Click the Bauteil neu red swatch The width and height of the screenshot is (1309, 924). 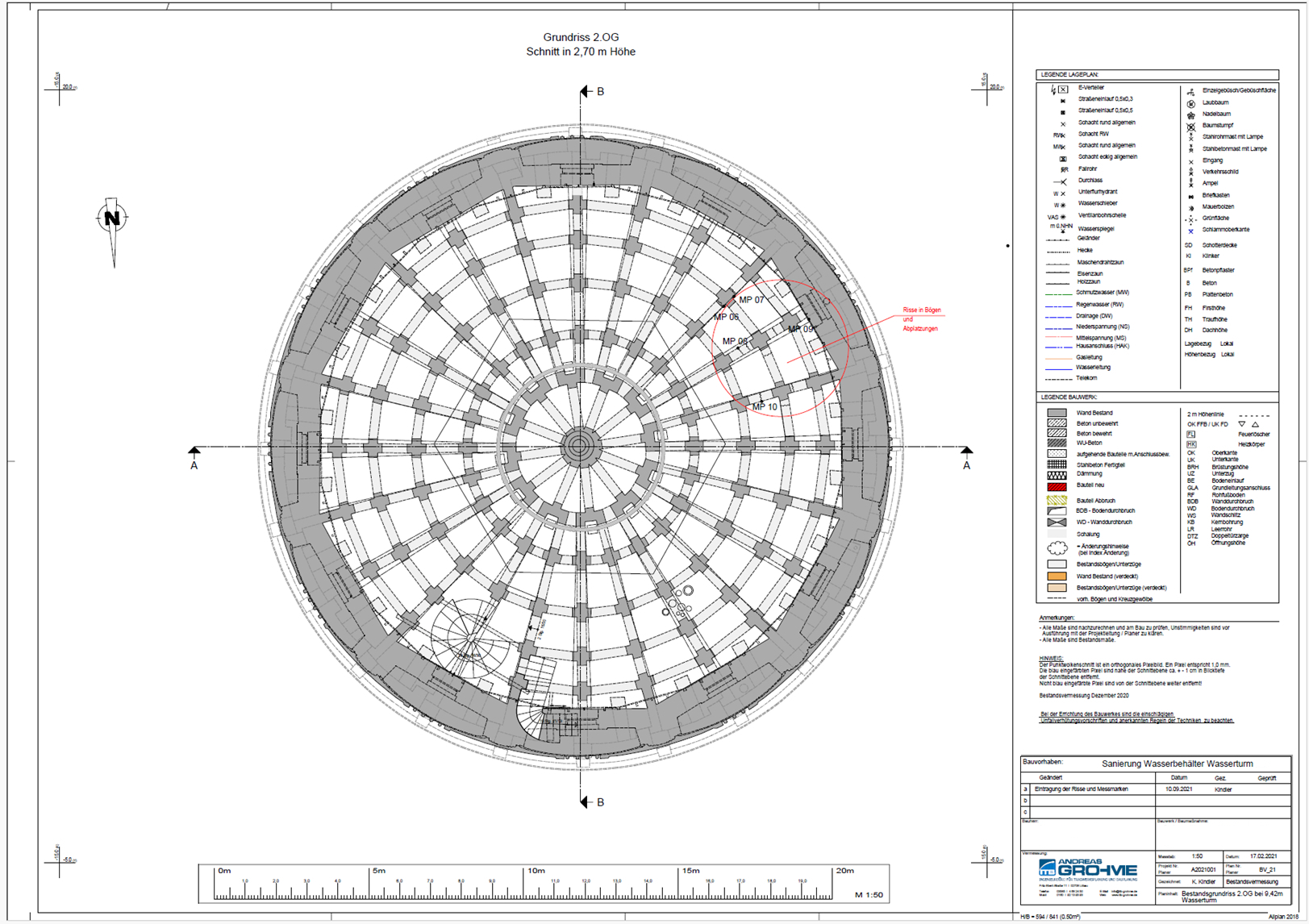[x=1057, y=487]
